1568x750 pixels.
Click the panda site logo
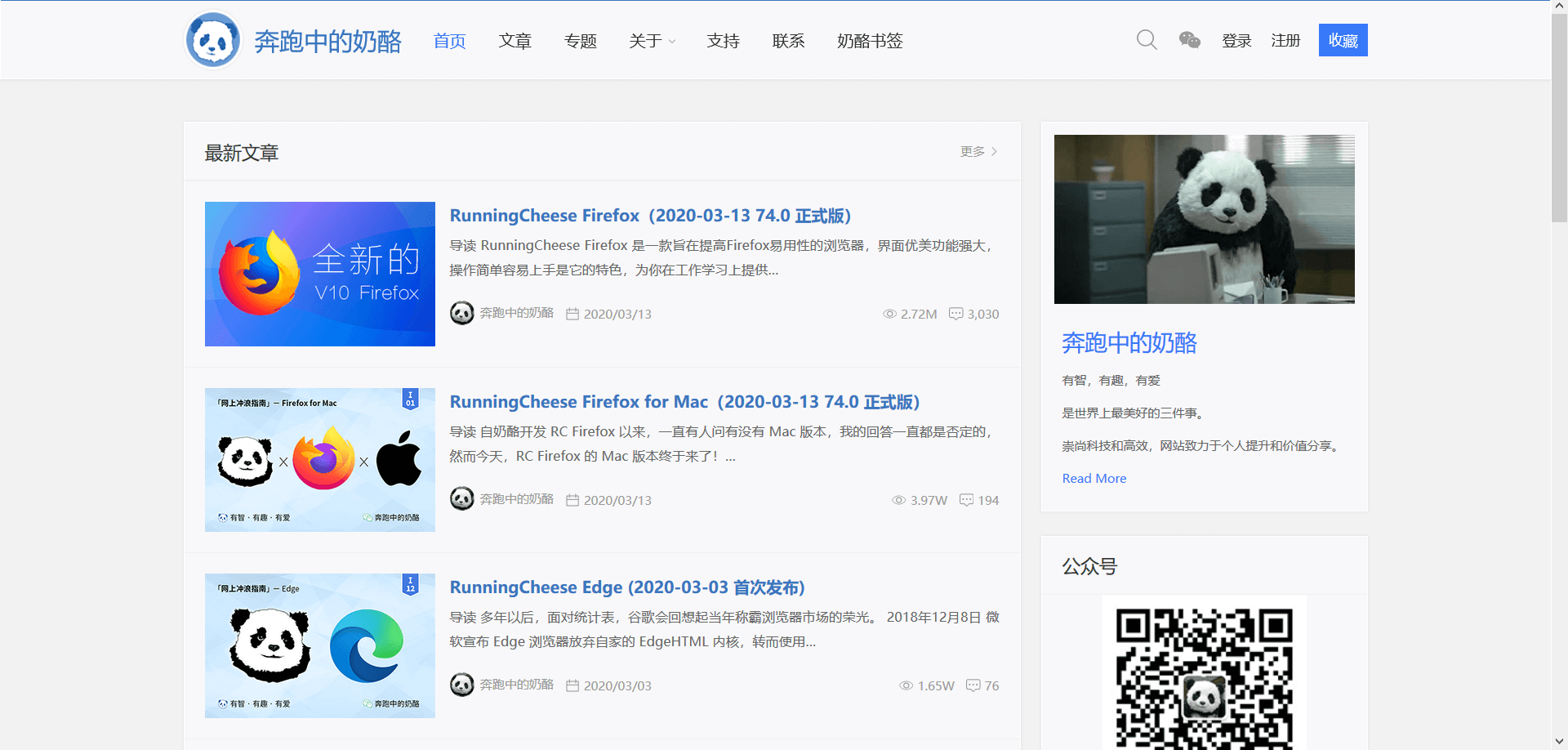tap(213, 40)
